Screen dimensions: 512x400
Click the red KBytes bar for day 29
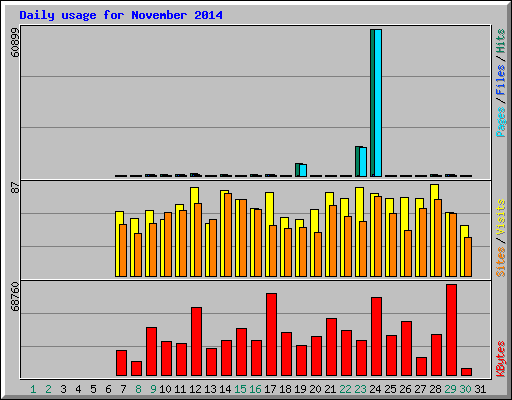452,330
